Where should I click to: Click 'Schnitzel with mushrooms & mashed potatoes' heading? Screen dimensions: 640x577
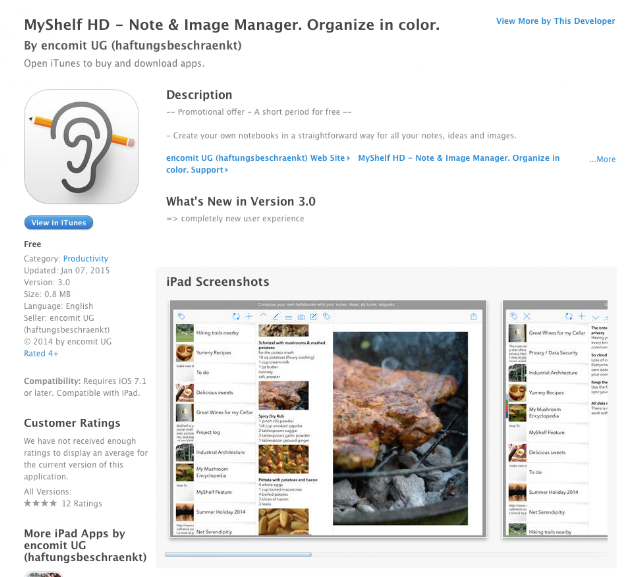coord(292,345)
